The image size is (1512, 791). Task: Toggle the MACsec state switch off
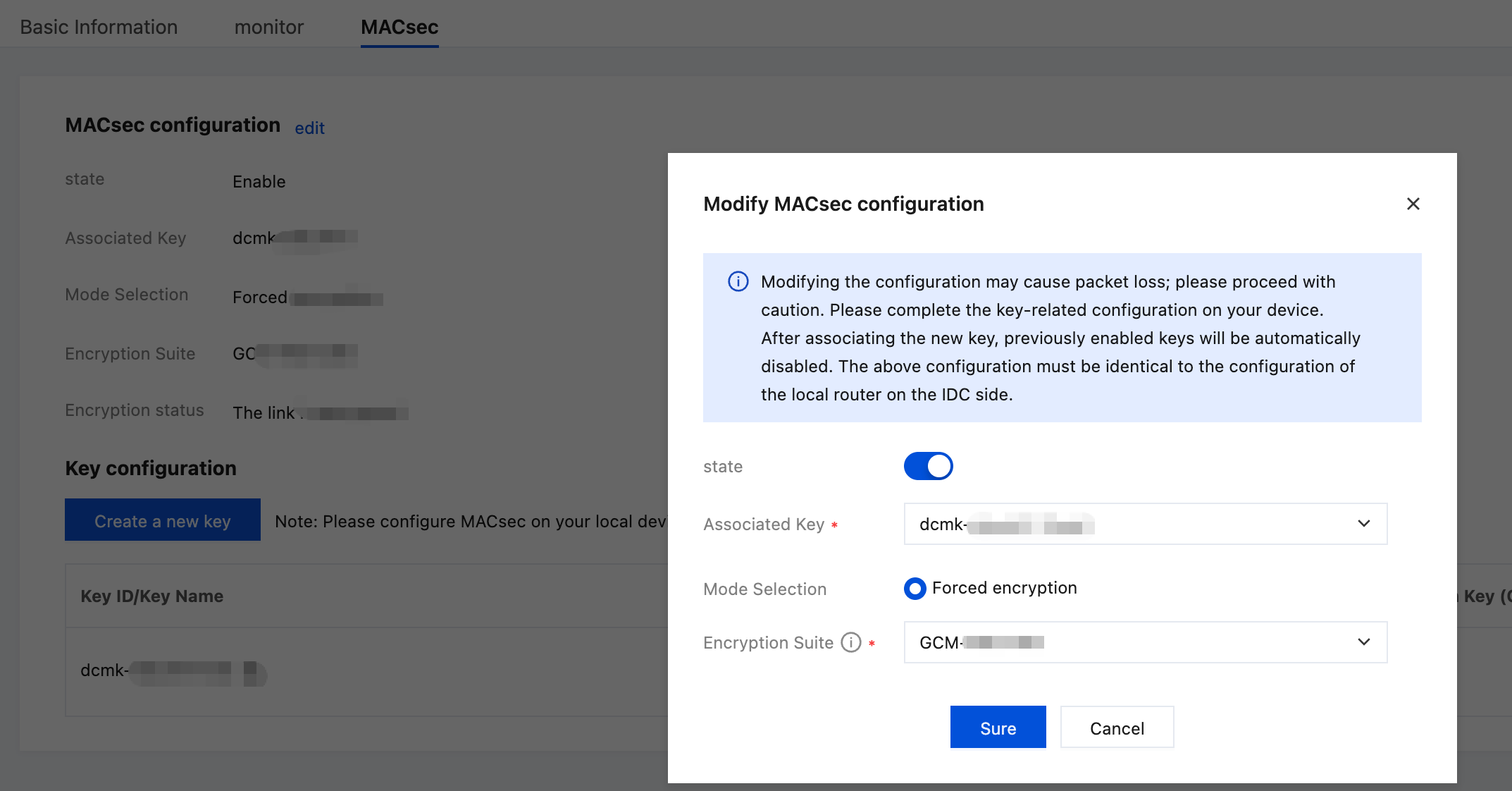pos(928,466)
